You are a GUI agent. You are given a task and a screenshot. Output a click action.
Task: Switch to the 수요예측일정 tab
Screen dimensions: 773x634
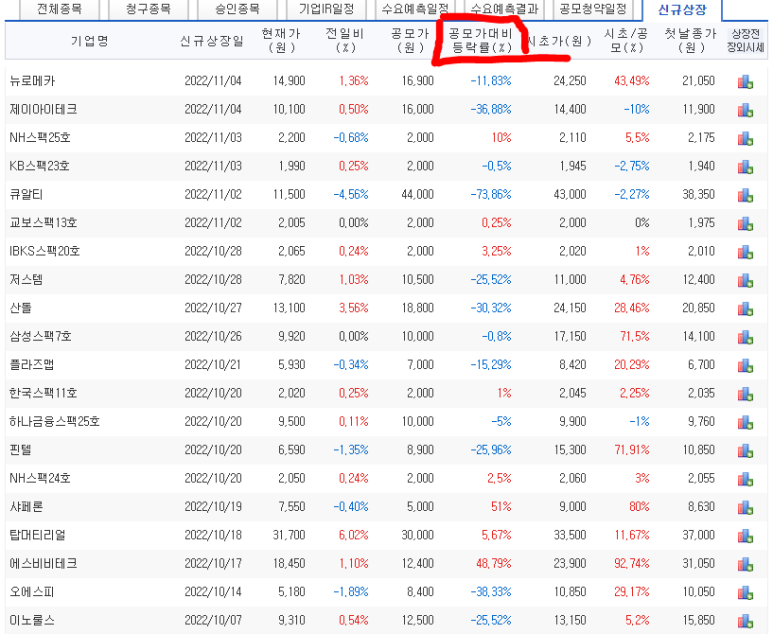[x=415, y=9]
